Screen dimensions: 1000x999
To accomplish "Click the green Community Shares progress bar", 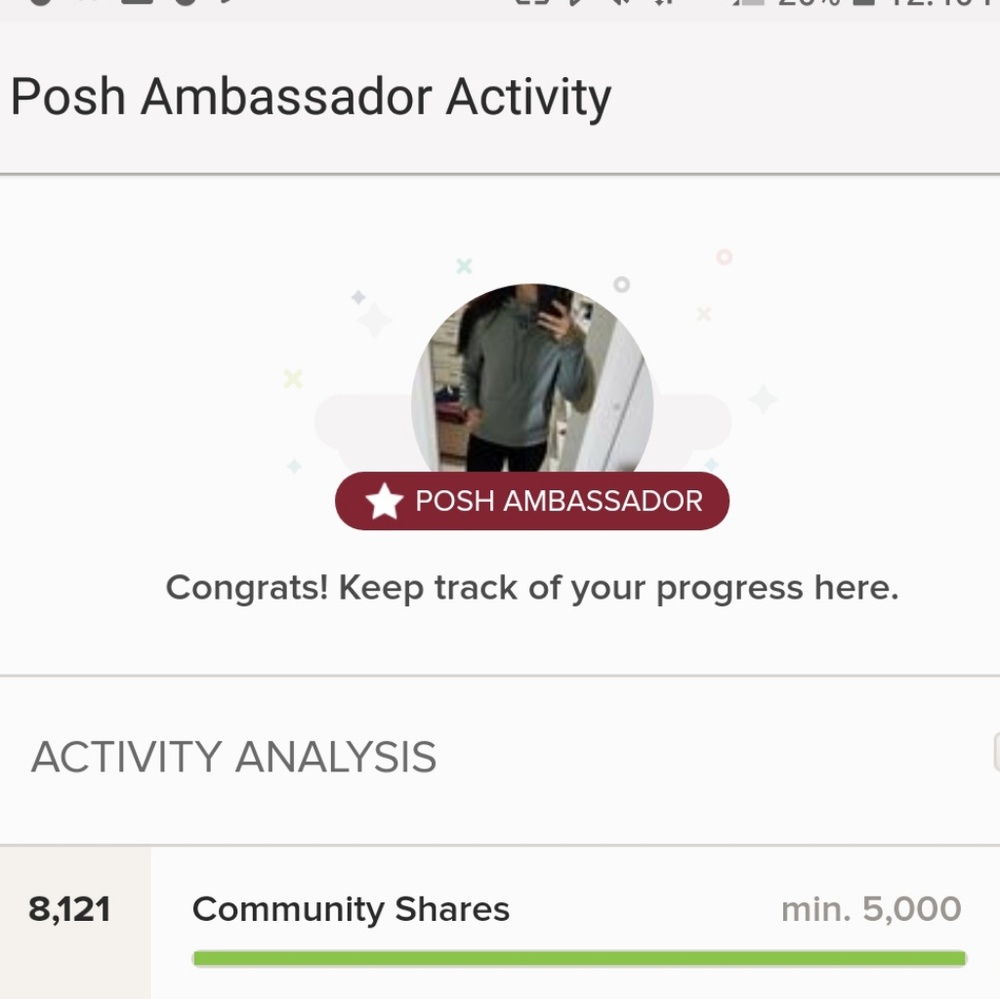I will click(x=579, y=958).
